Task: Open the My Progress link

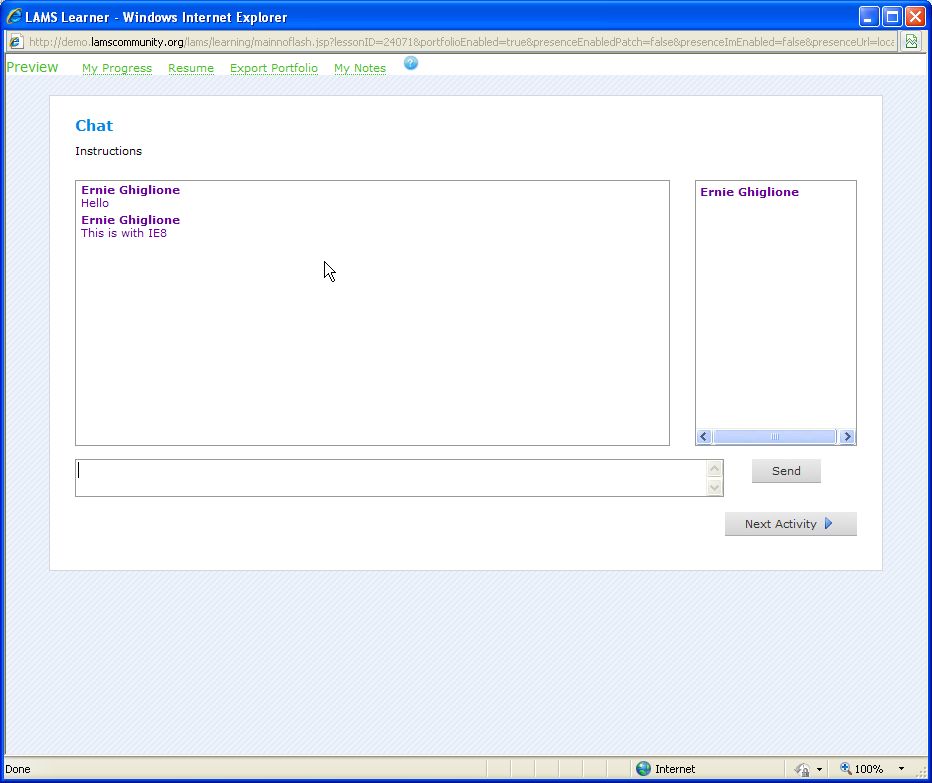Action: tap(117, 68)
